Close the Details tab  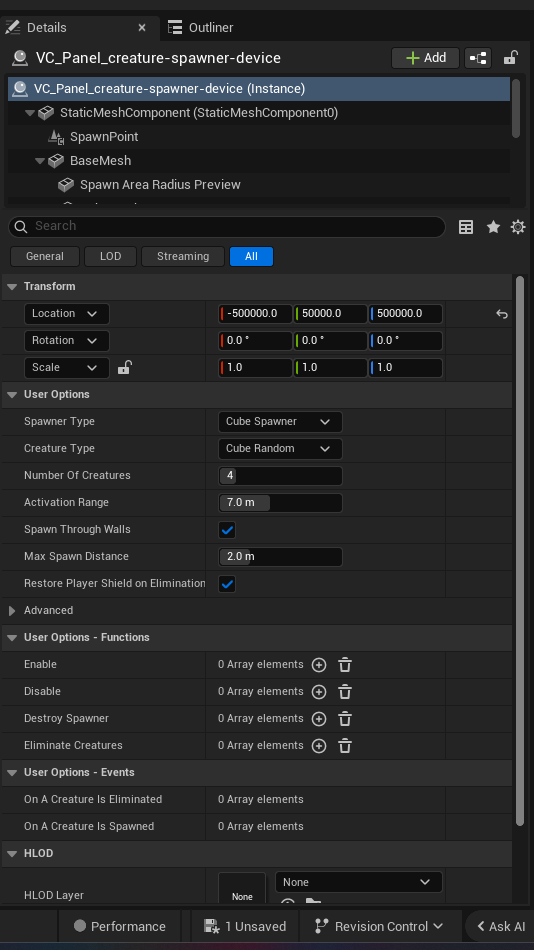click(142, 28)
